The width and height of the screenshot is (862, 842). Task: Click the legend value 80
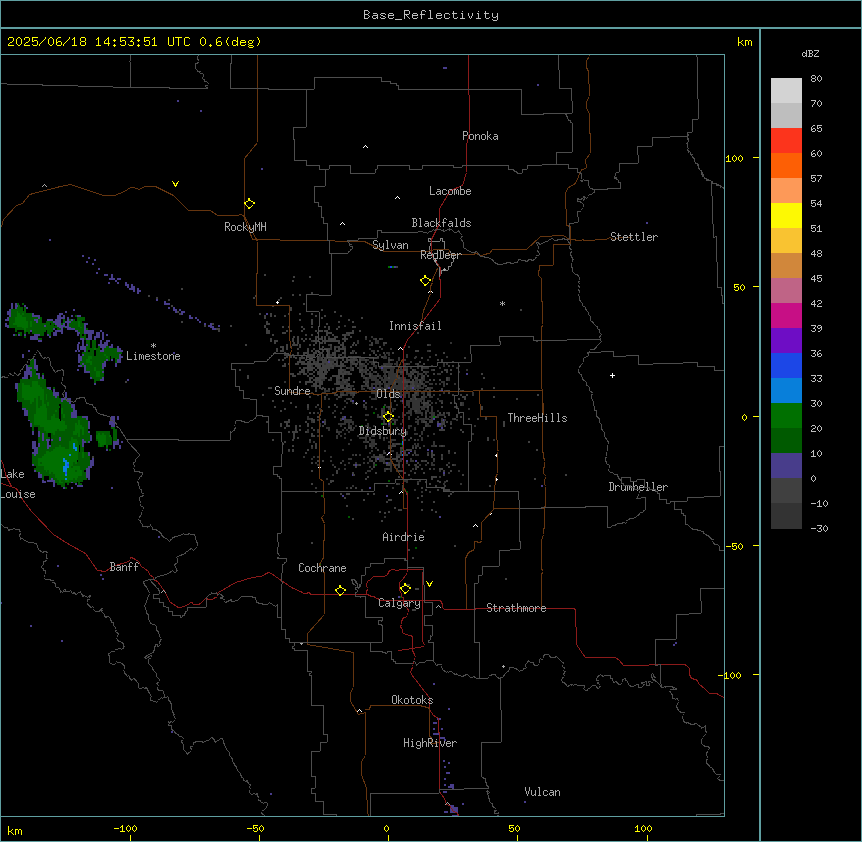[816, 79]
